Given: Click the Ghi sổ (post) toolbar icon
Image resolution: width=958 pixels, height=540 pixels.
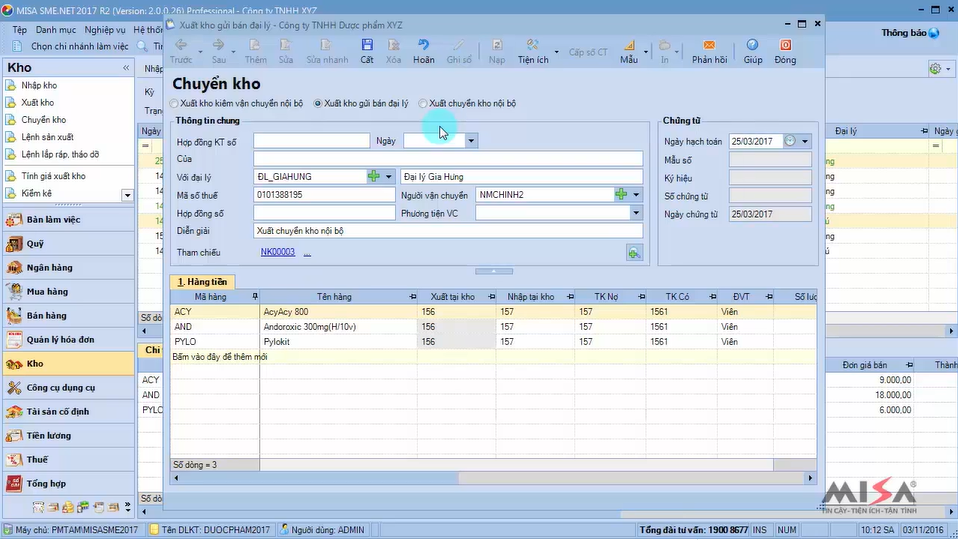Looking at the screenshot, I should 458,45.
